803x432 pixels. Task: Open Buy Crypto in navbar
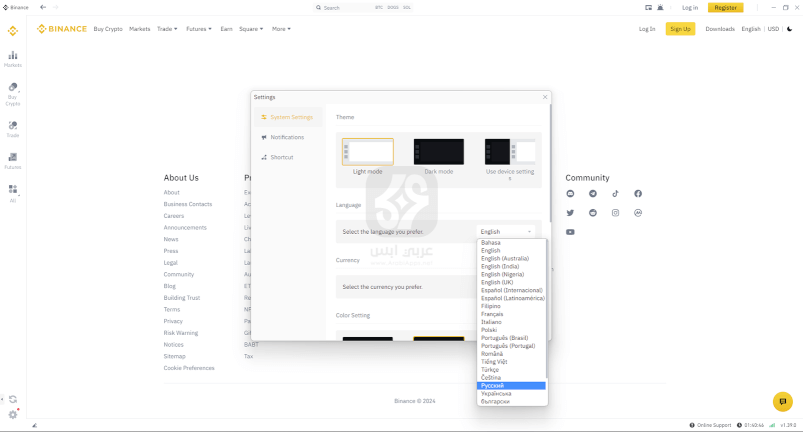pyautogui.click(x=108, y=29)
